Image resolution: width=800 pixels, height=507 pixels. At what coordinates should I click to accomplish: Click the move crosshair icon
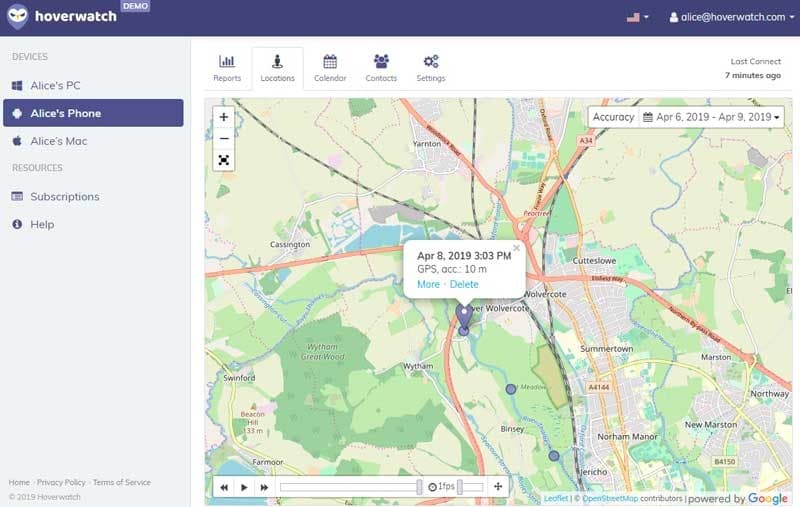click(498, 487)
